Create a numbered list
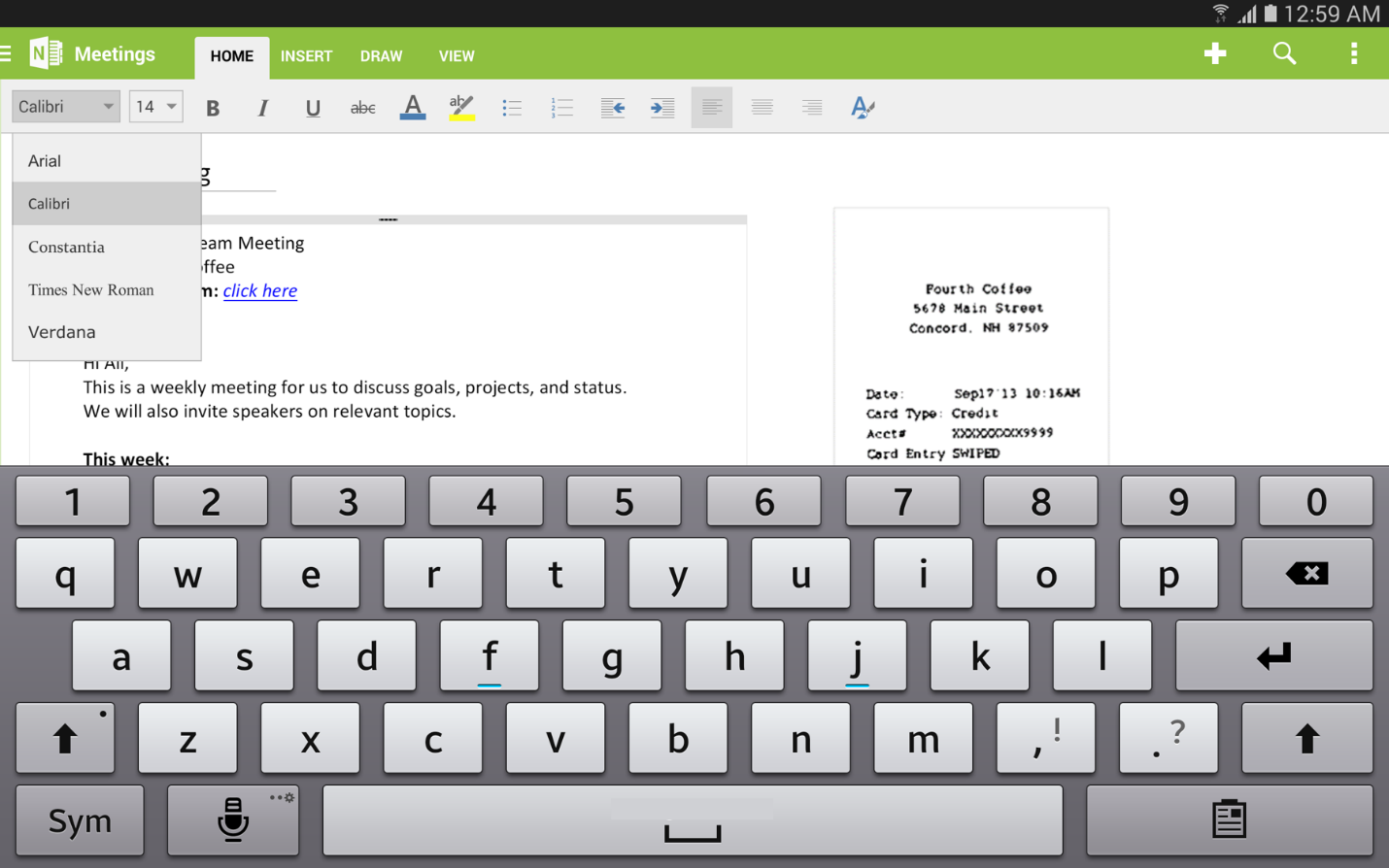The width and height of the screenshot is (1389, 868). pos(562,107)
